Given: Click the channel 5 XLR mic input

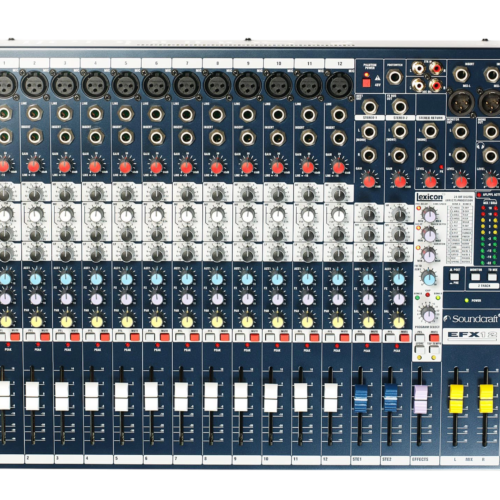Looking at the screenshot, I should [125, 85].
